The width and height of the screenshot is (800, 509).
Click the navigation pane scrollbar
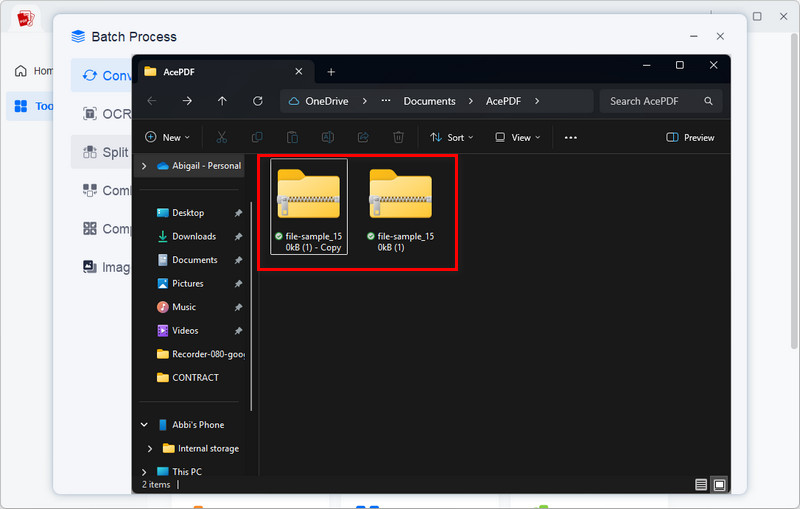pos(251,306)
